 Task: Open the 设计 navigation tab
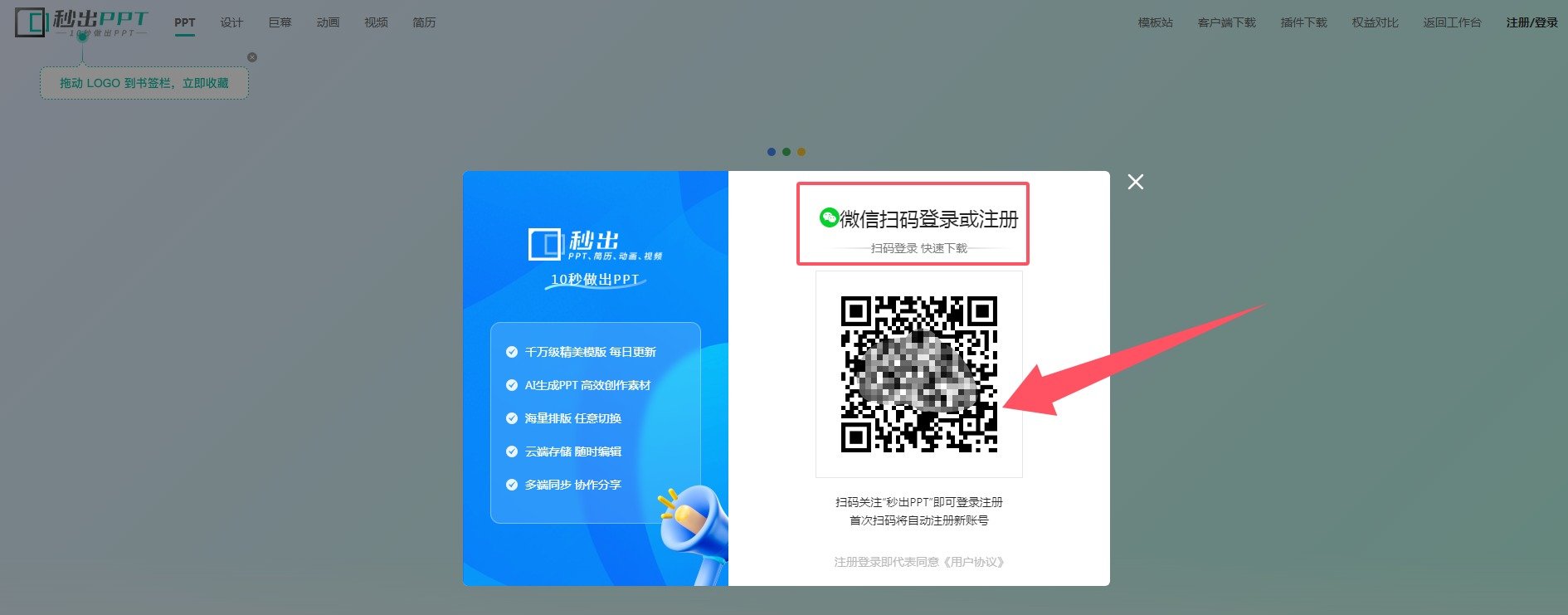231,22
